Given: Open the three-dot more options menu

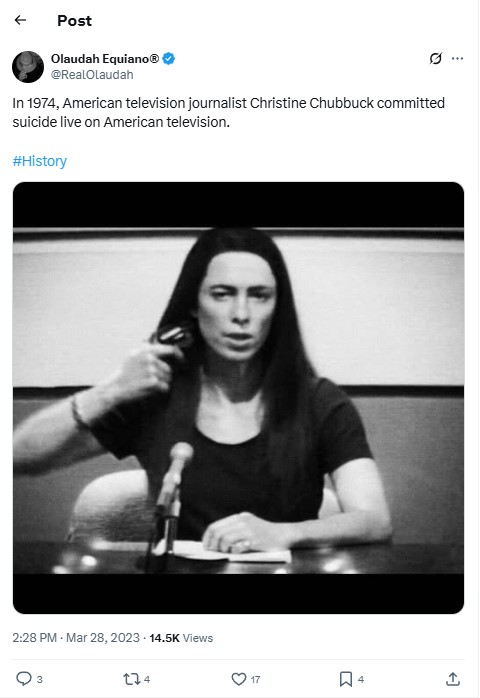Looking at the screenshot, I should click(457, 58).
